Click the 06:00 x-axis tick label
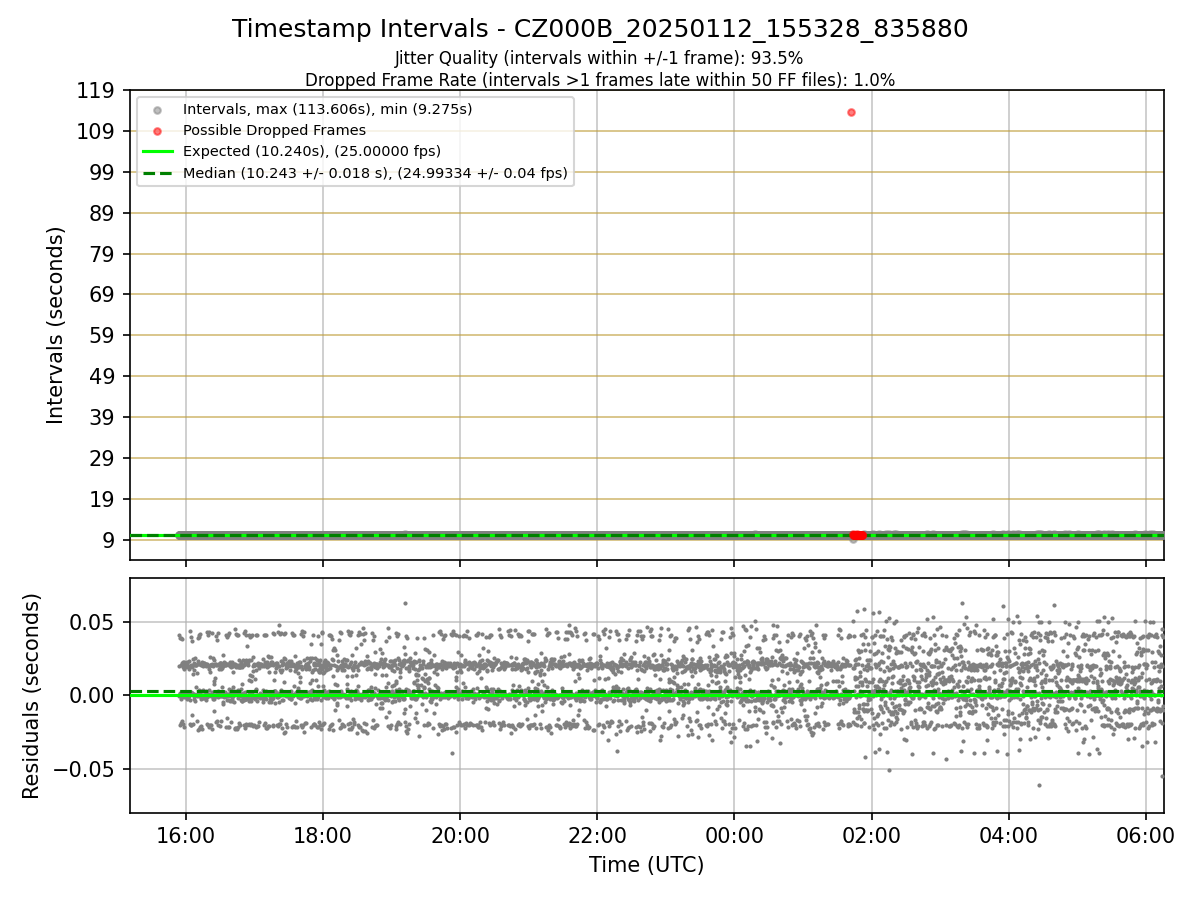Screen dimensions: 1200x900 pyautogui.click(x=1145, y=836)
